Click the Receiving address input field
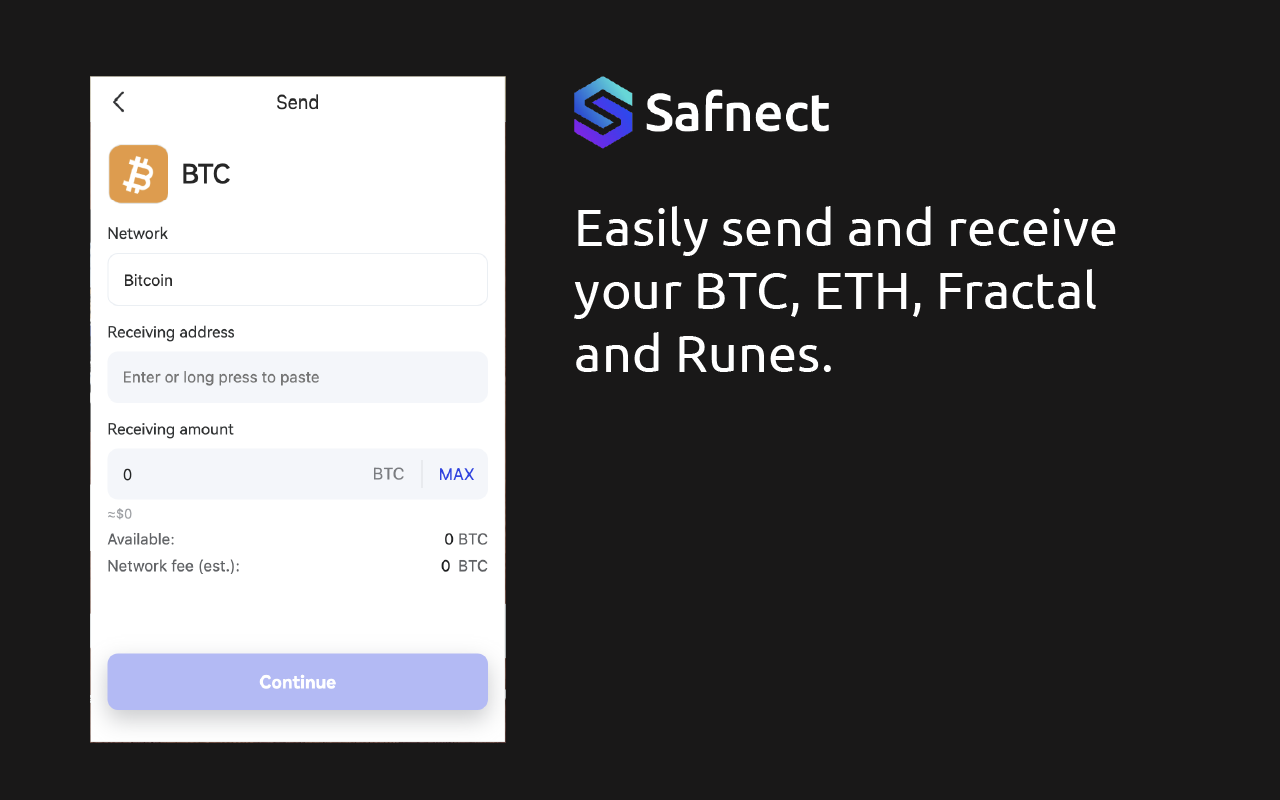 [297, 377]
